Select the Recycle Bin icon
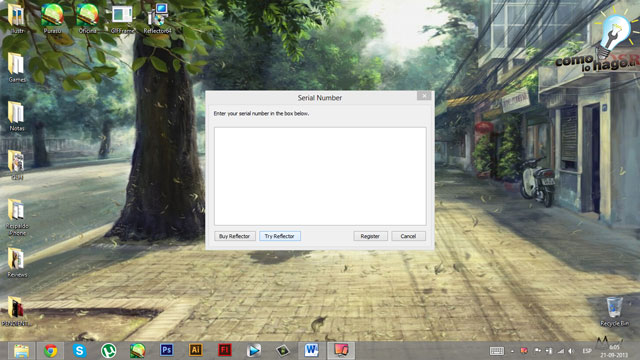This screenshot has height=360, width=640. tap(614, 312)
